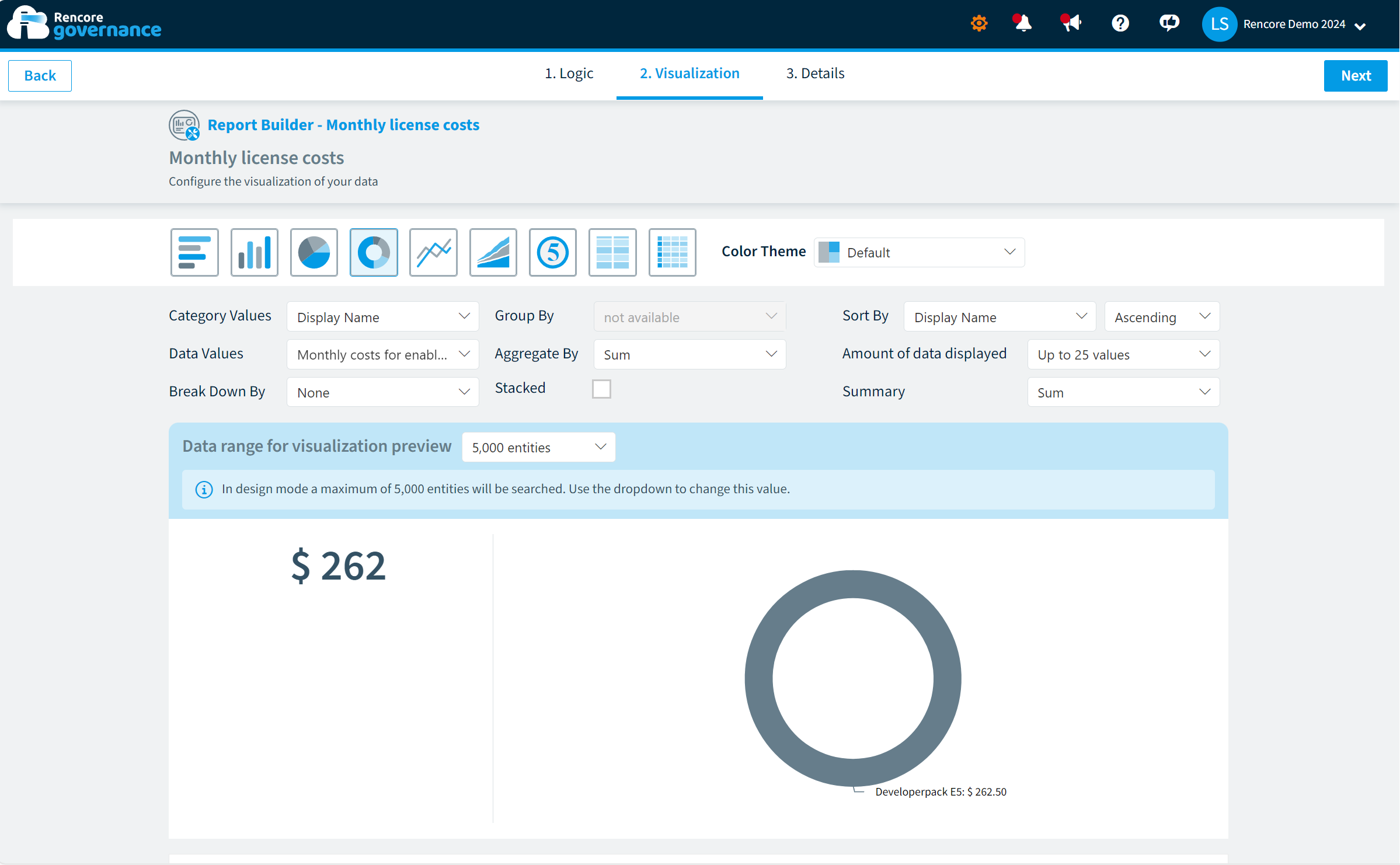The height and width of the screenshot is (865, 1400).
Task: Open the orange settings gear
Action: click(x=979, y=23)
